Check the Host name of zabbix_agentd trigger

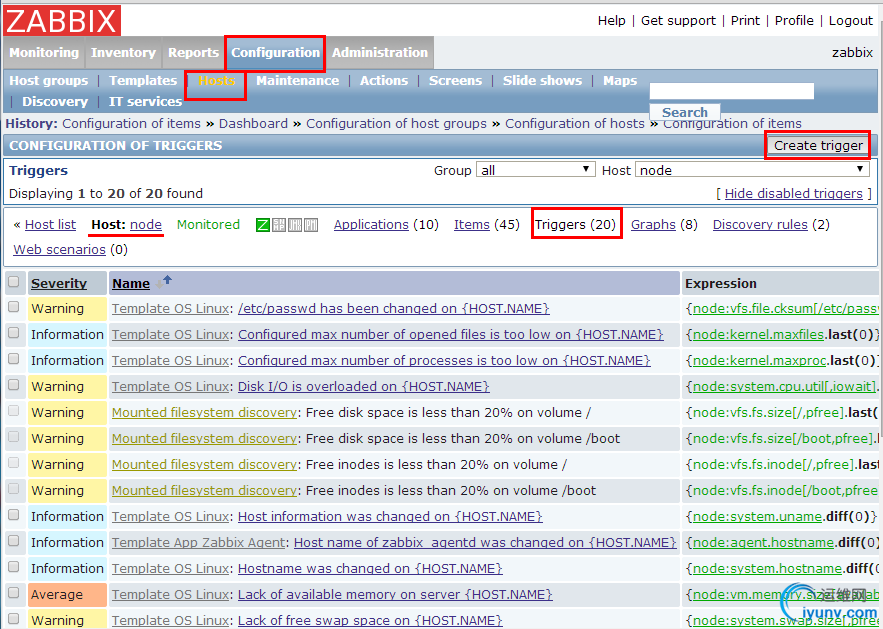[x=14, y=541]
